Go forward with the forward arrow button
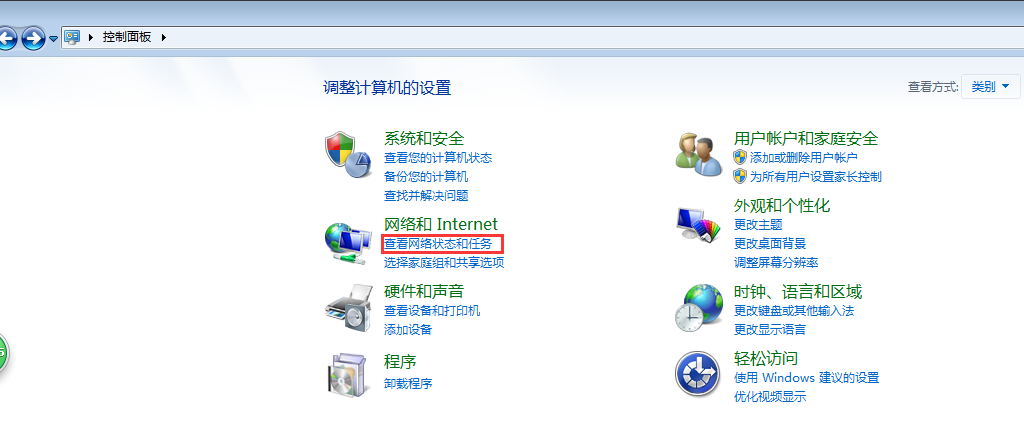Image resolution: width=1024 pixels, height=423 pixels. click(33, 39)
